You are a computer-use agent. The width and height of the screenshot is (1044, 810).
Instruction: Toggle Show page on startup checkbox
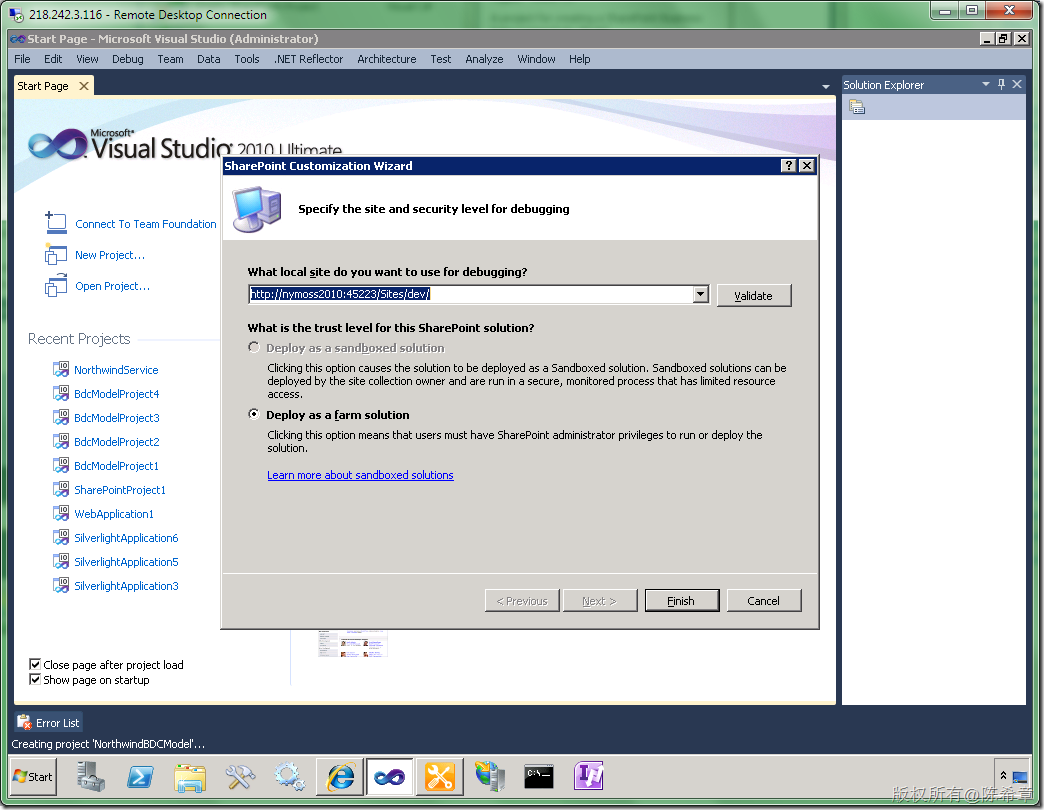pos(35,680)
